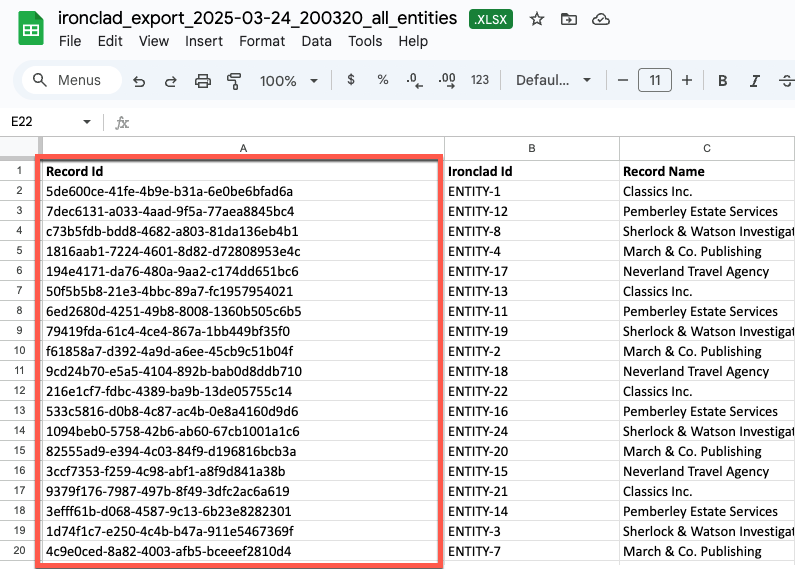Star the spreadsheet document
The height and width of the screenshot is (569, 795).
tap(536, 19)
